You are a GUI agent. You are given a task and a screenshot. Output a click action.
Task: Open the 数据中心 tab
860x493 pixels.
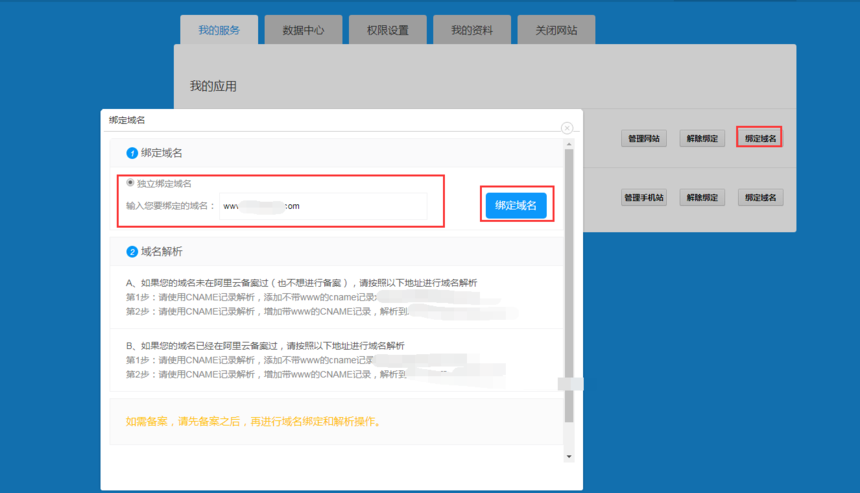click(x=303, y=30)
